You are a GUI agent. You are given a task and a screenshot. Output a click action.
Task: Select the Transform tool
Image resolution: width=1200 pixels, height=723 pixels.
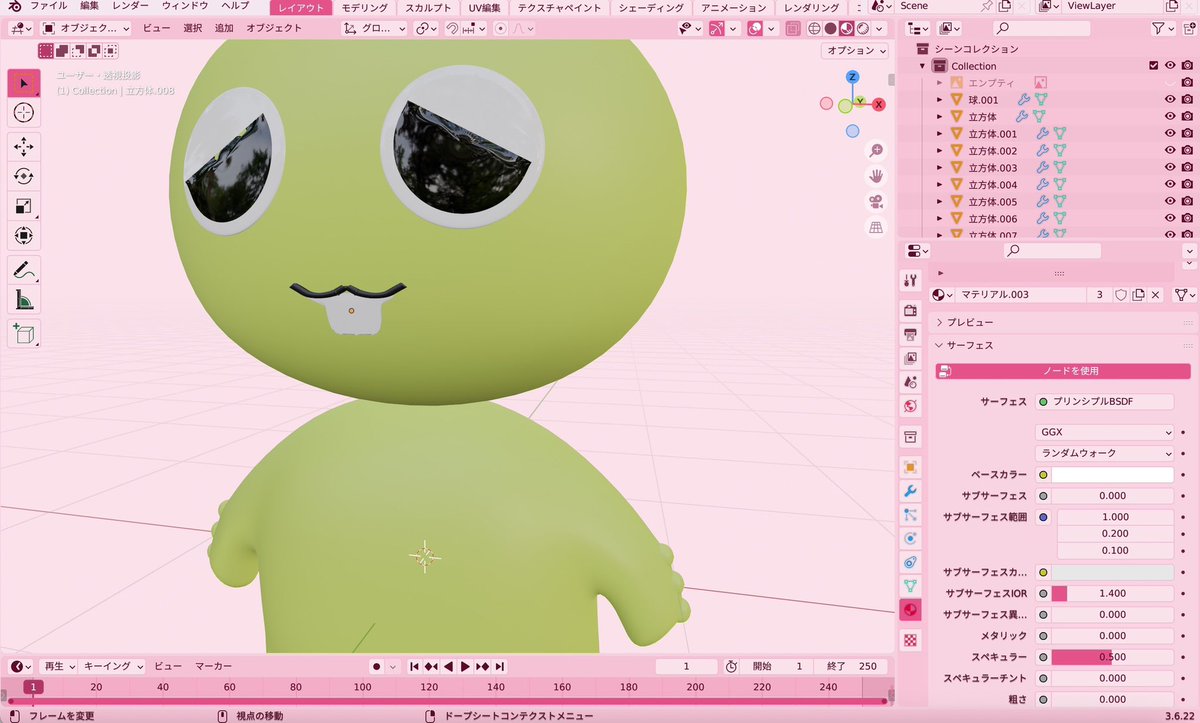point(24,236)
